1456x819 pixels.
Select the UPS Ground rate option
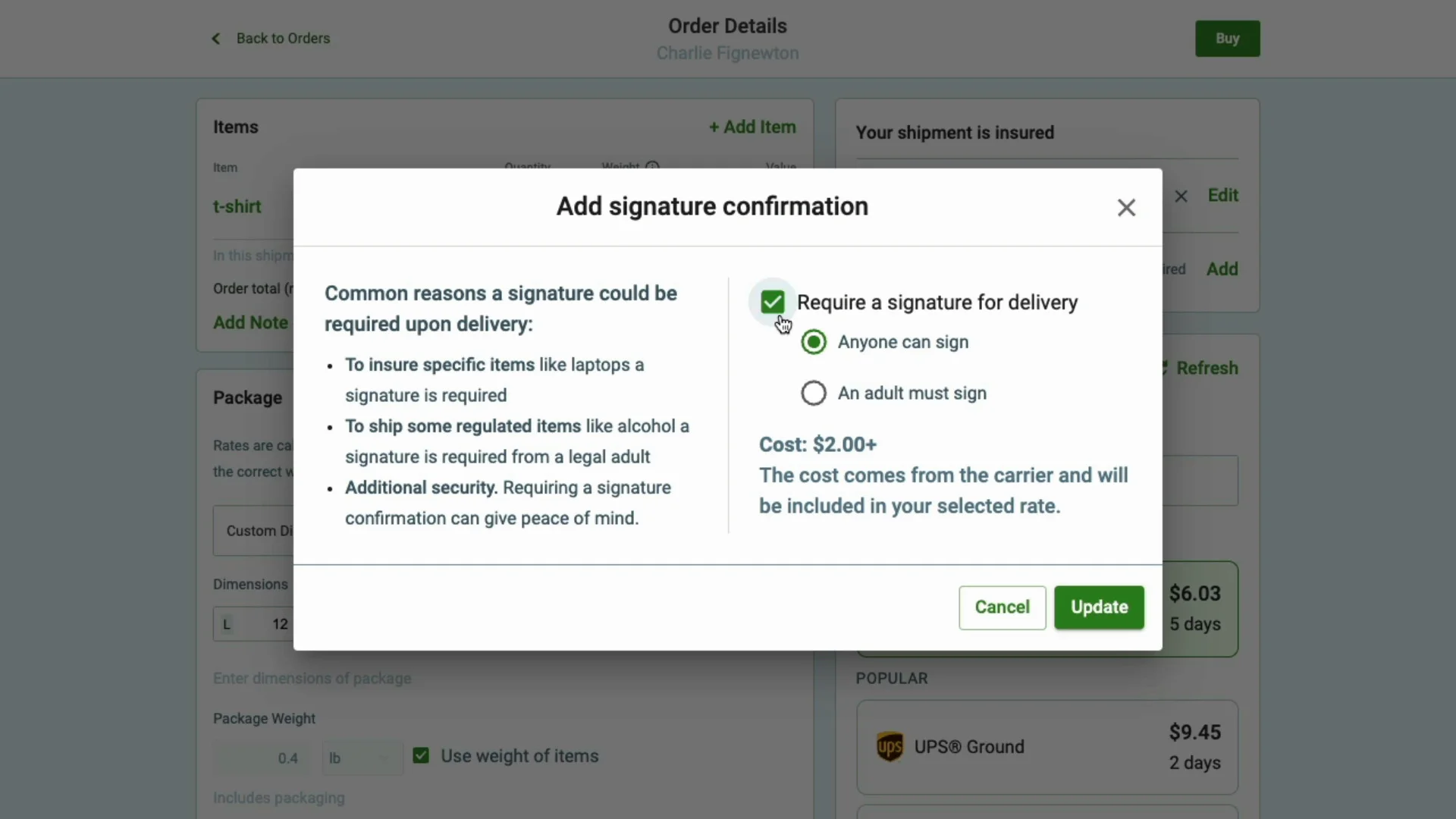tap(1046, 747)
